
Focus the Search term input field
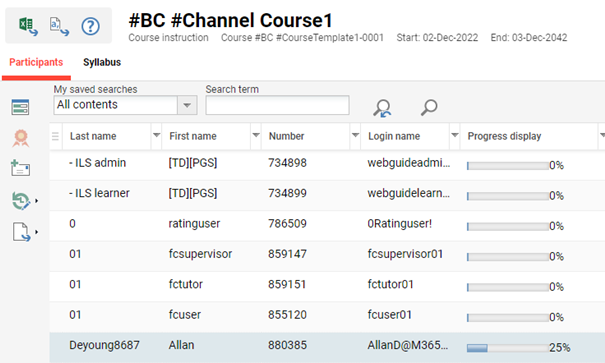coord(277,105)
